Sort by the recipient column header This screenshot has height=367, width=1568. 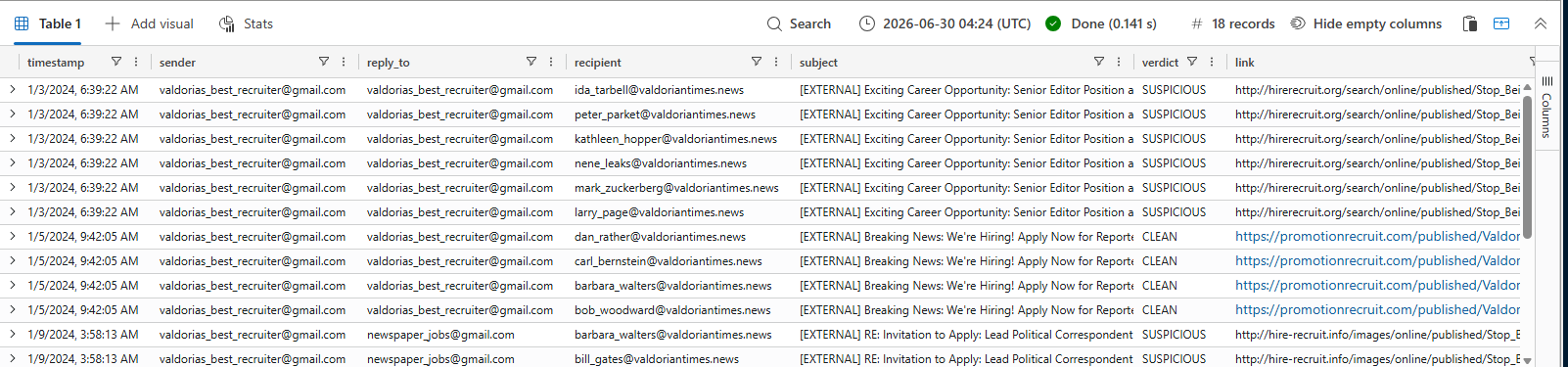click(x=598, y=62)
